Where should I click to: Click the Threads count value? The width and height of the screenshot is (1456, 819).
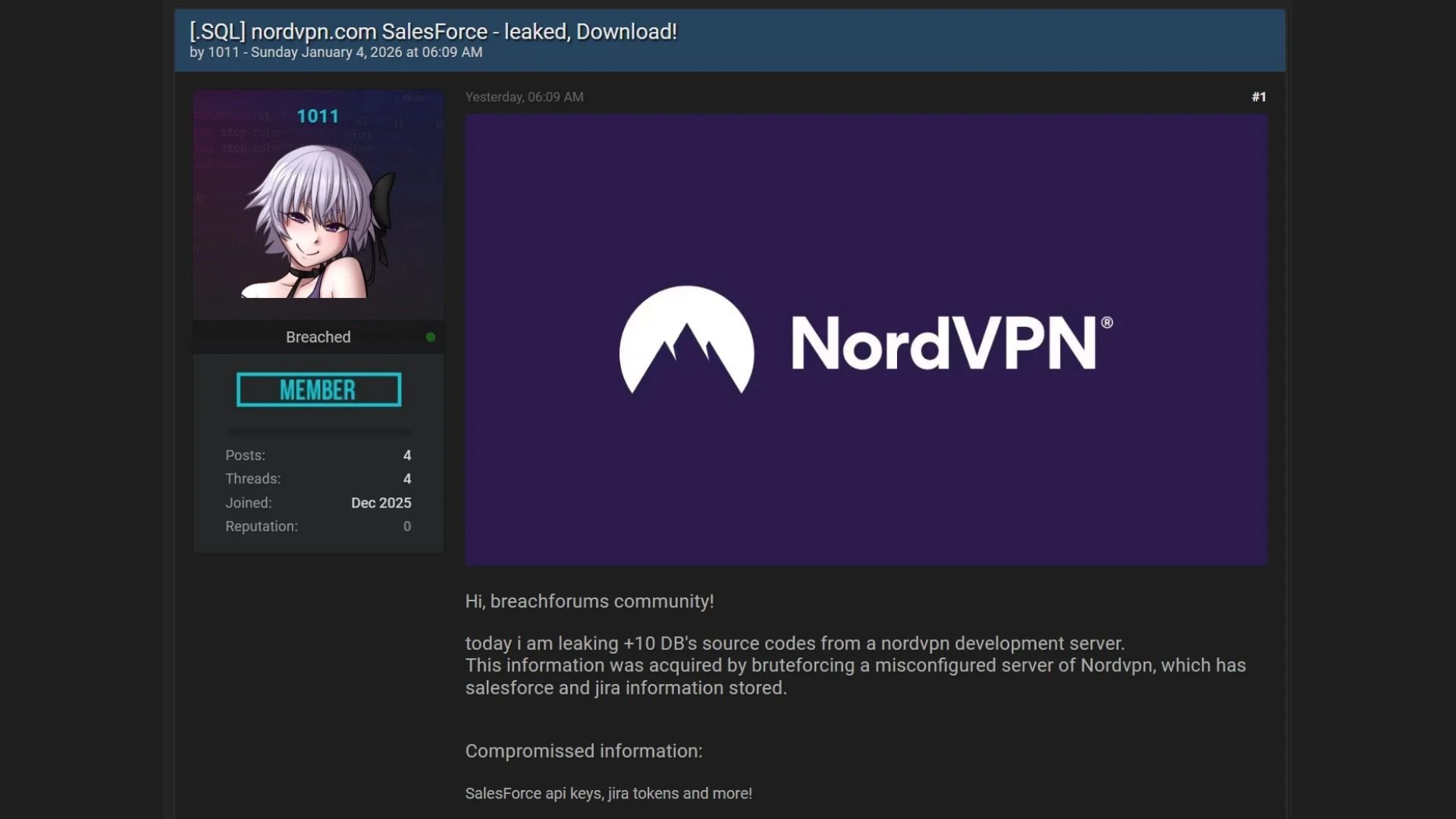click(407, 479)
